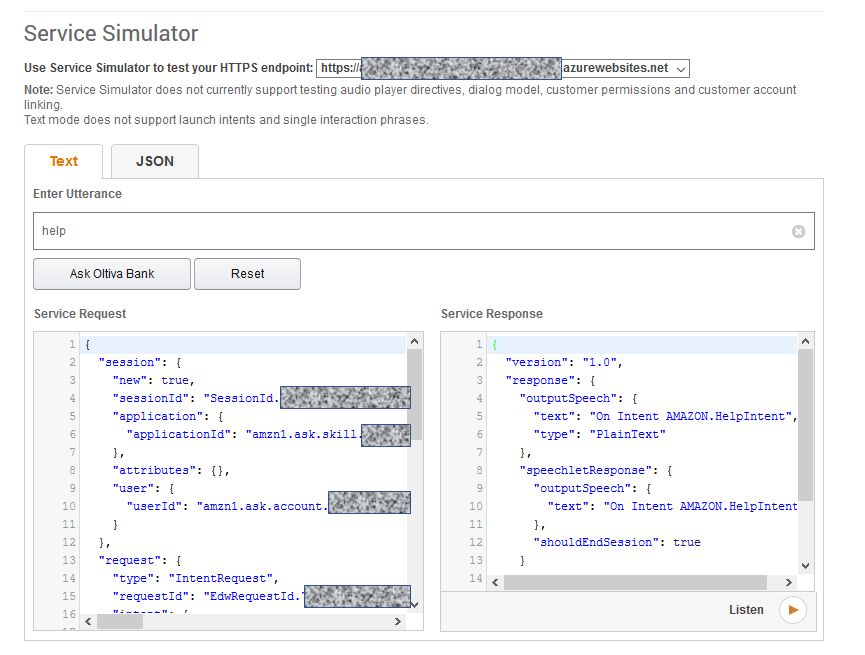
Task: Click the left arrow of Service Request horizontal scrollbar
Action: 87,621
